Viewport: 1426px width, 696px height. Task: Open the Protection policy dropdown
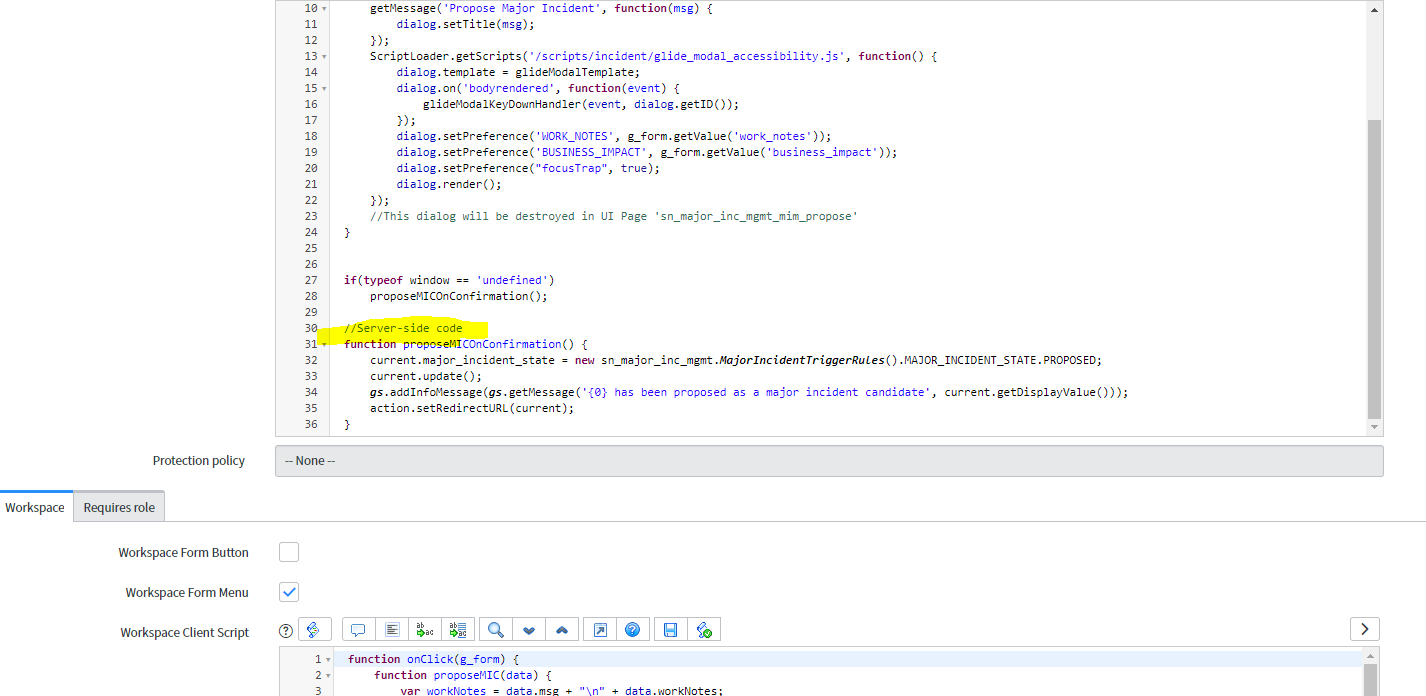click(829, 461)
